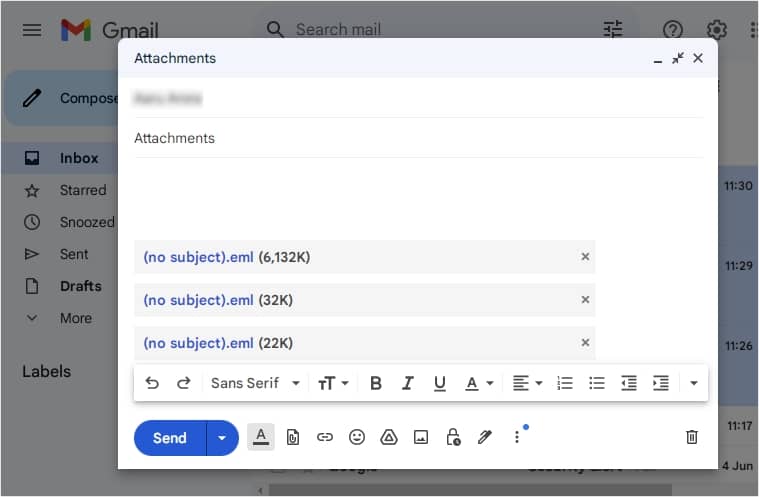759x497 pixels.
Task: Insert an emoji
Action: point(357,437)
